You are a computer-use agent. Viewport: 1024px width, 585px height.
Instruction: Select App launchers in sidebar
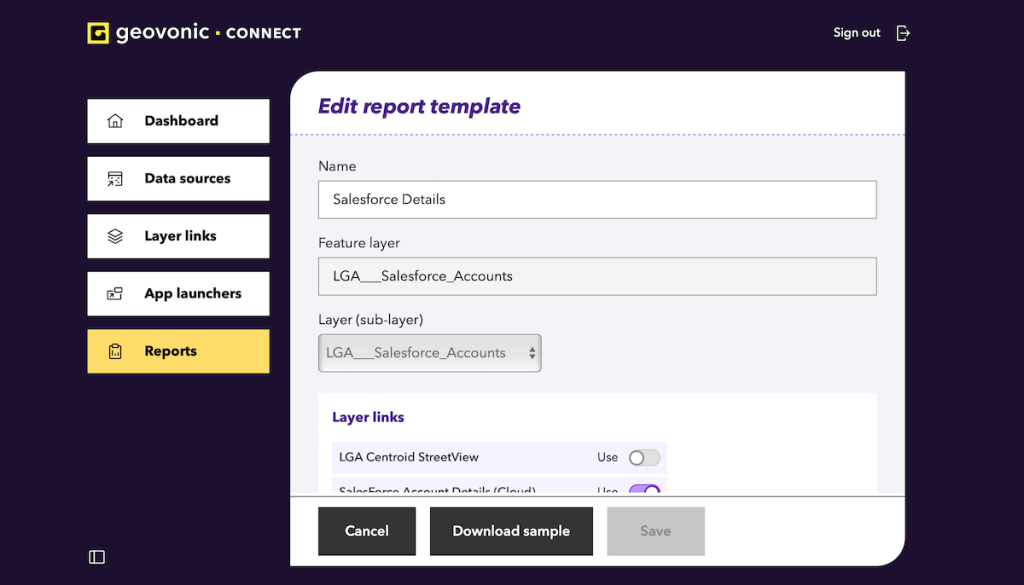[x=192, y=294]
